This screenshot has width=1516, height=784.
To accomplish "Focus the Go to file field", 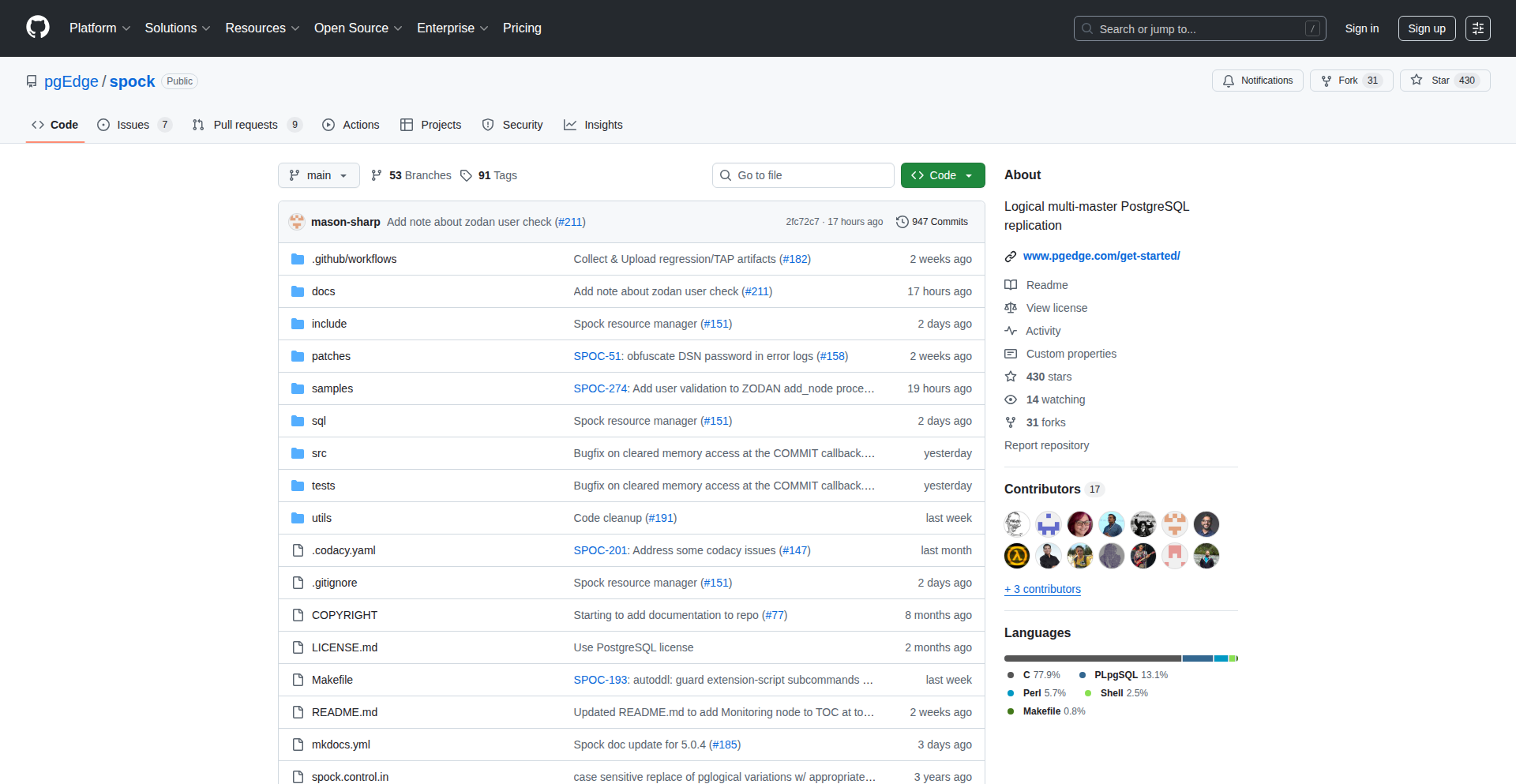I will pos(803,175).
